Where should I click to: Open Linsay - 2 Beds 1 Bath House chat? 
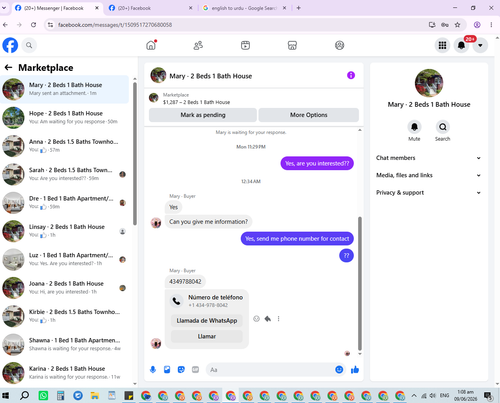pyautogui.click(x=65, y=231)
